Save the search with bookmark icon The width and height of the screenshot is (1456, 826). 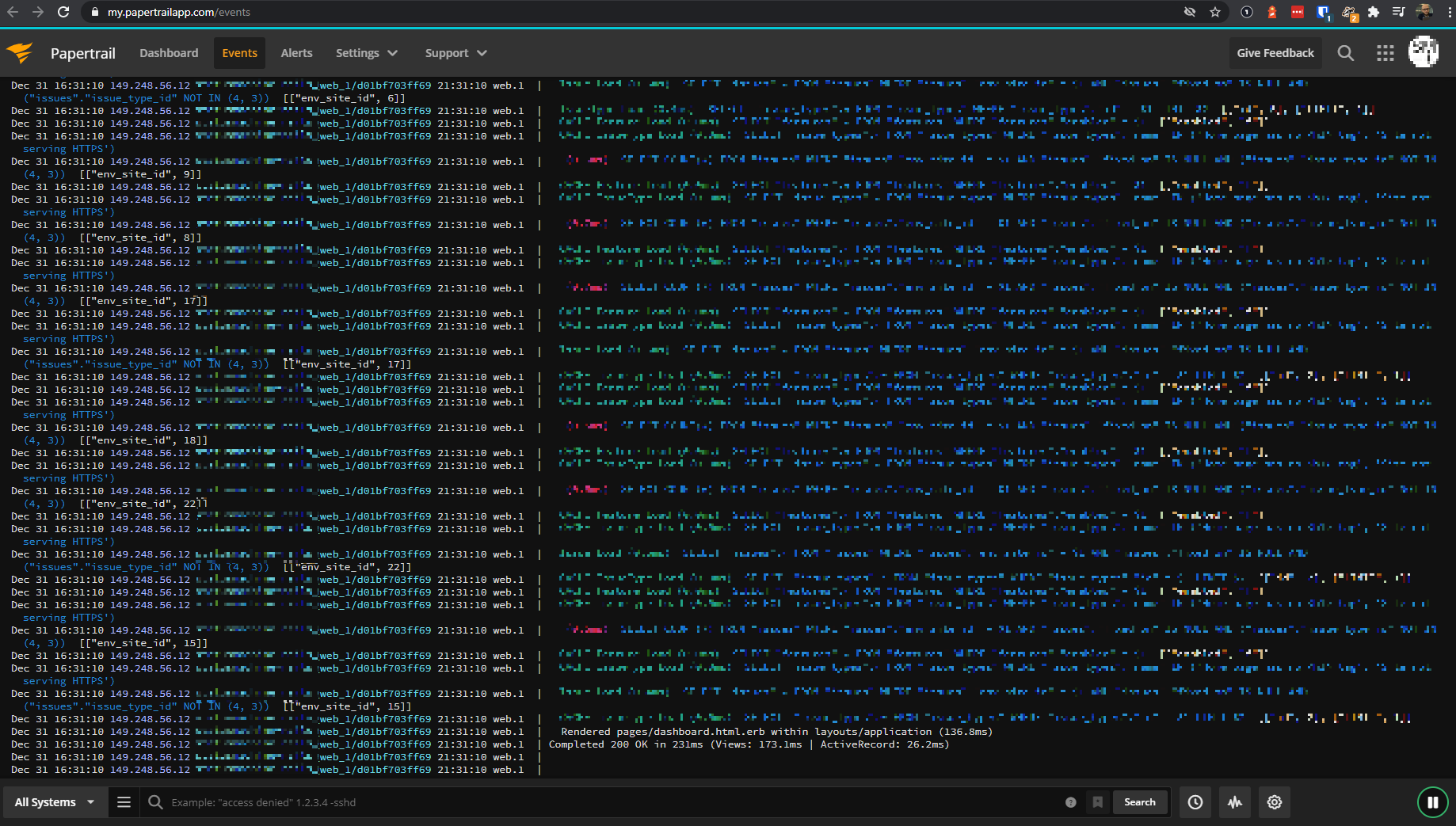point(1098,802)
